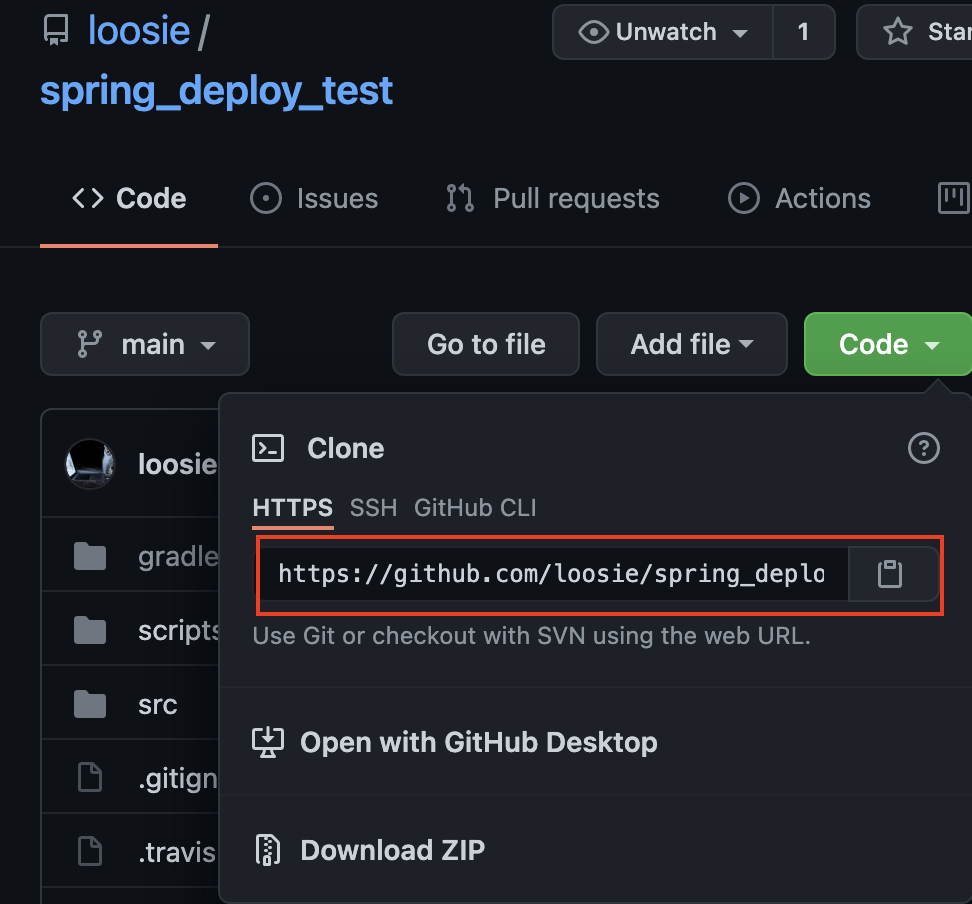Select the SSH clone tab
This screenshot has width=972, height=904.
pos(373,508)
